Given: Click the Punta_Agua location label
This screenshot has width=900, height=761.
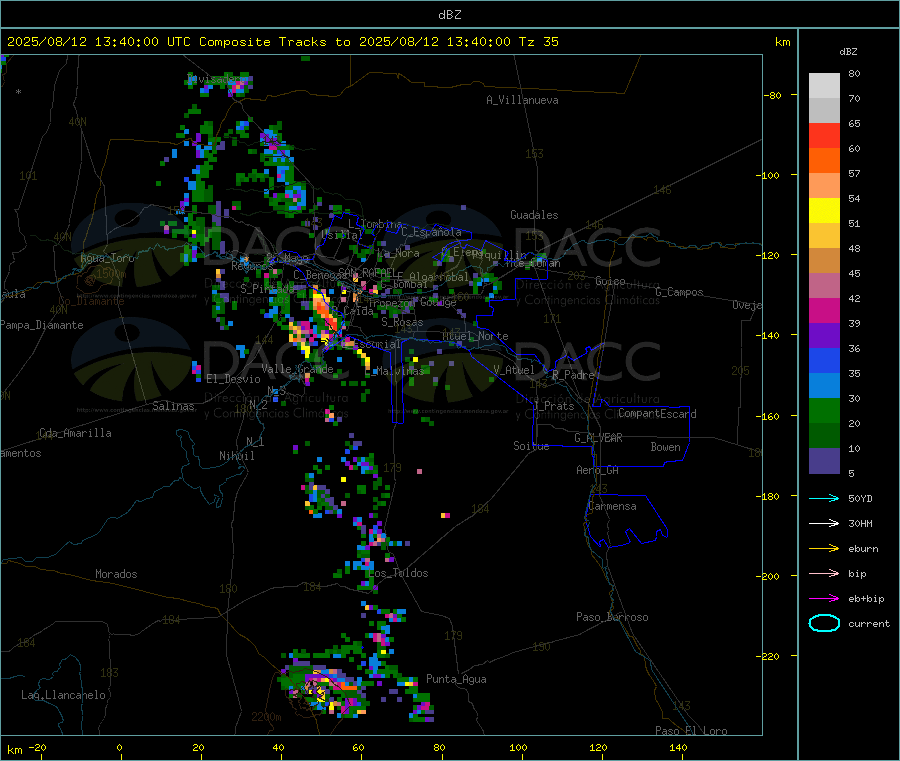Looking at the screenshot, I should click(456, 680).
